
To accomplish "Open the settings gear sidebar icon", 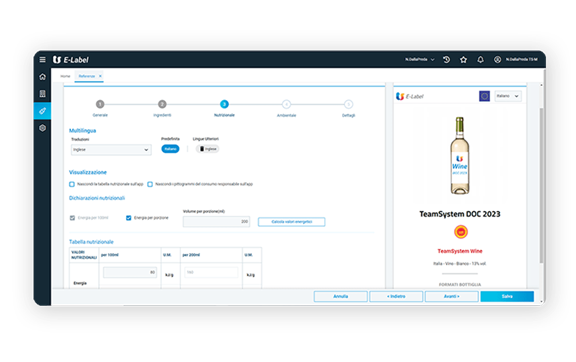I will pos(43,128).
